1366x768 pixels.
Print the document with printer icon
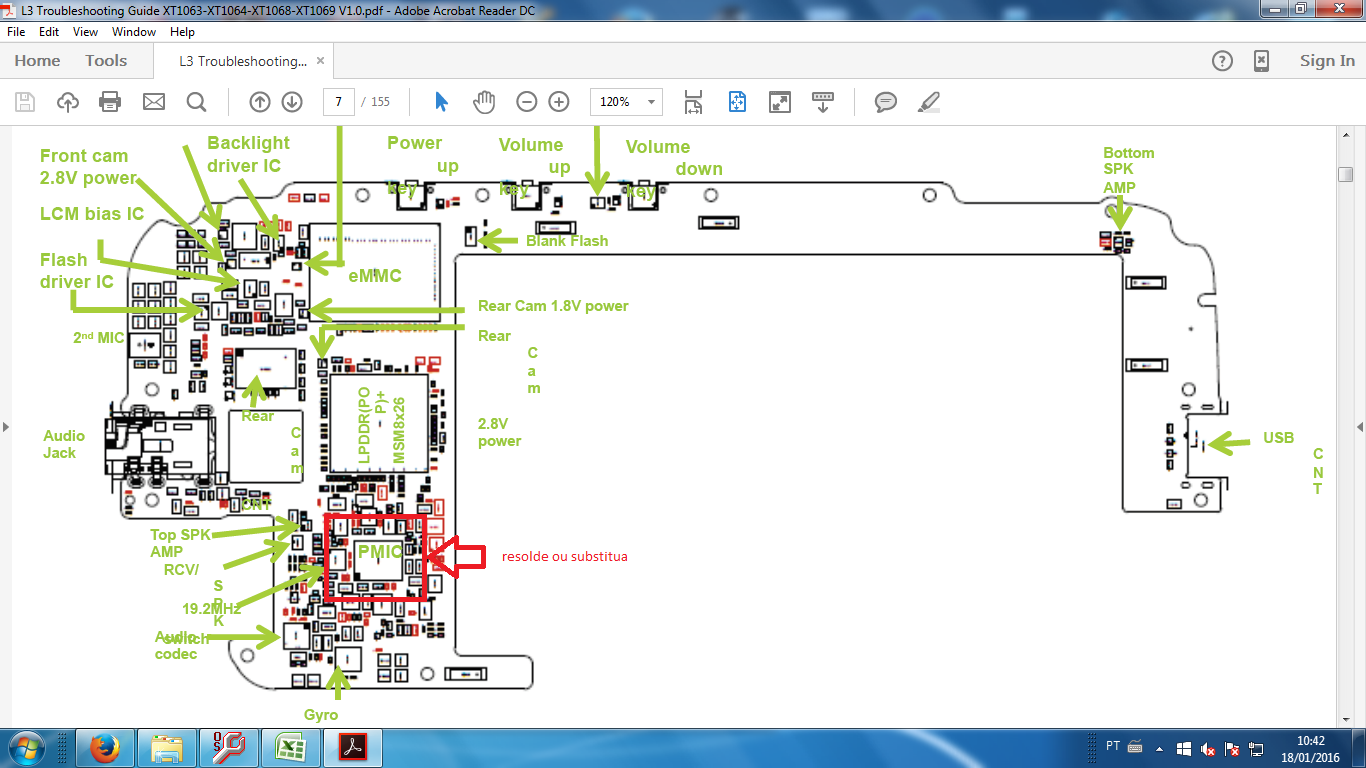click(x=110, y=102)
